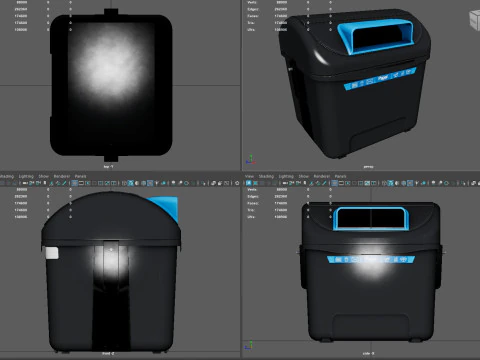This screenshot has width=480, height=360.
Task: Open the Lighting menu in the front panel
Action: [x=26, y=176]
